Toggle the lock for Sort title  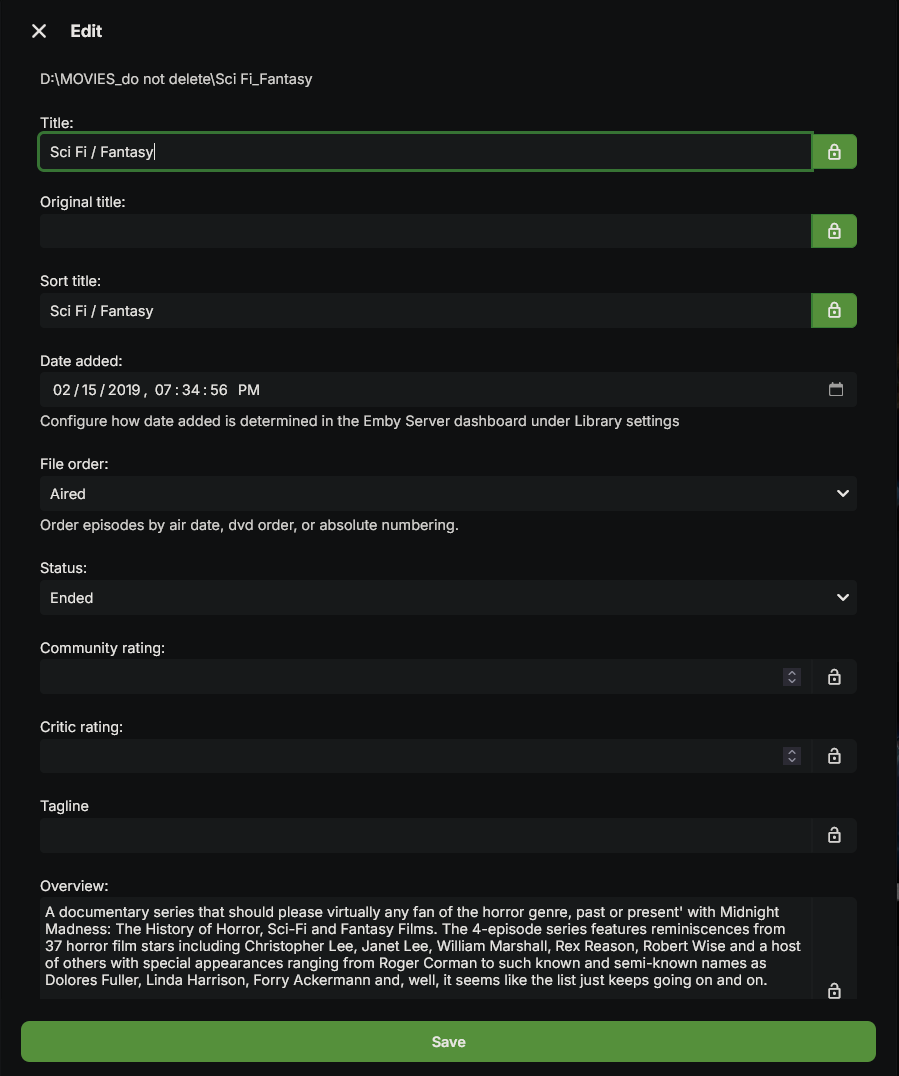click(834, 310)
